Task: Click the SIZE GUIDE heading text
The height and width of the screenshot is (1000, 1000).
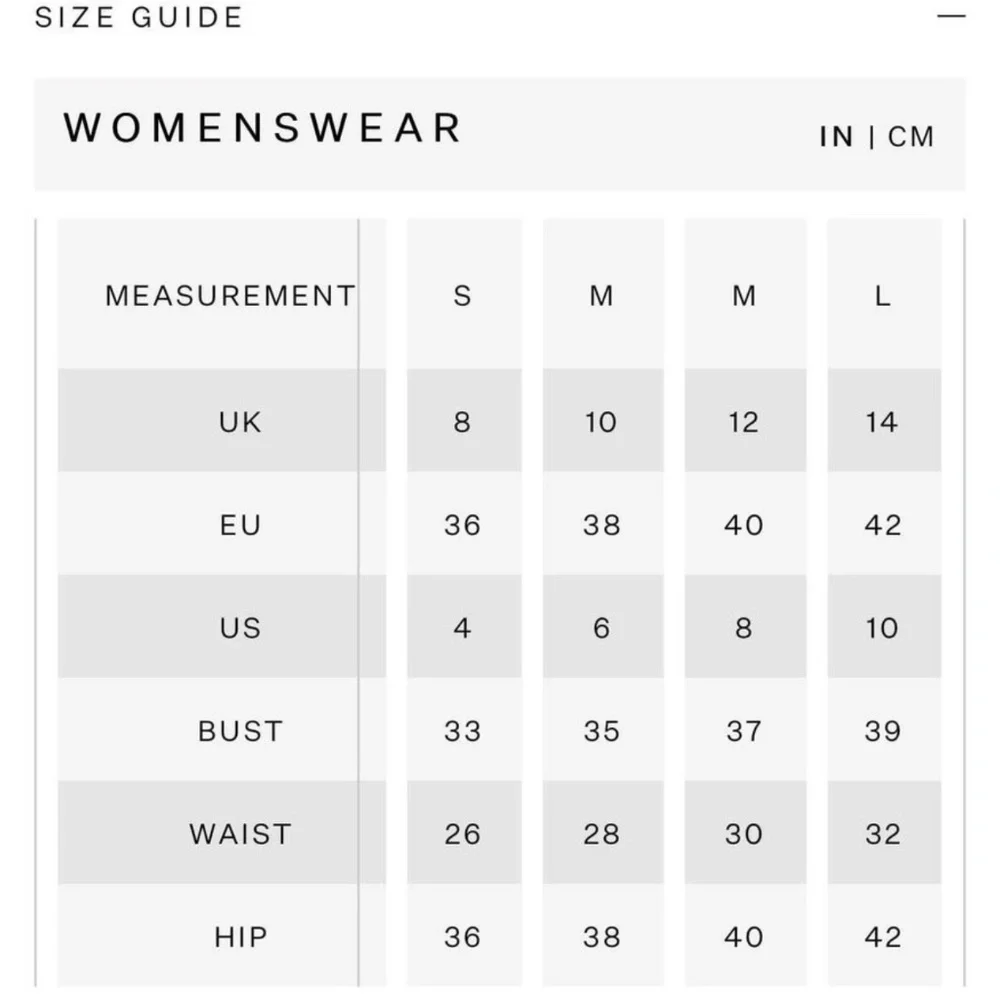Action: (x=139, y=18)
